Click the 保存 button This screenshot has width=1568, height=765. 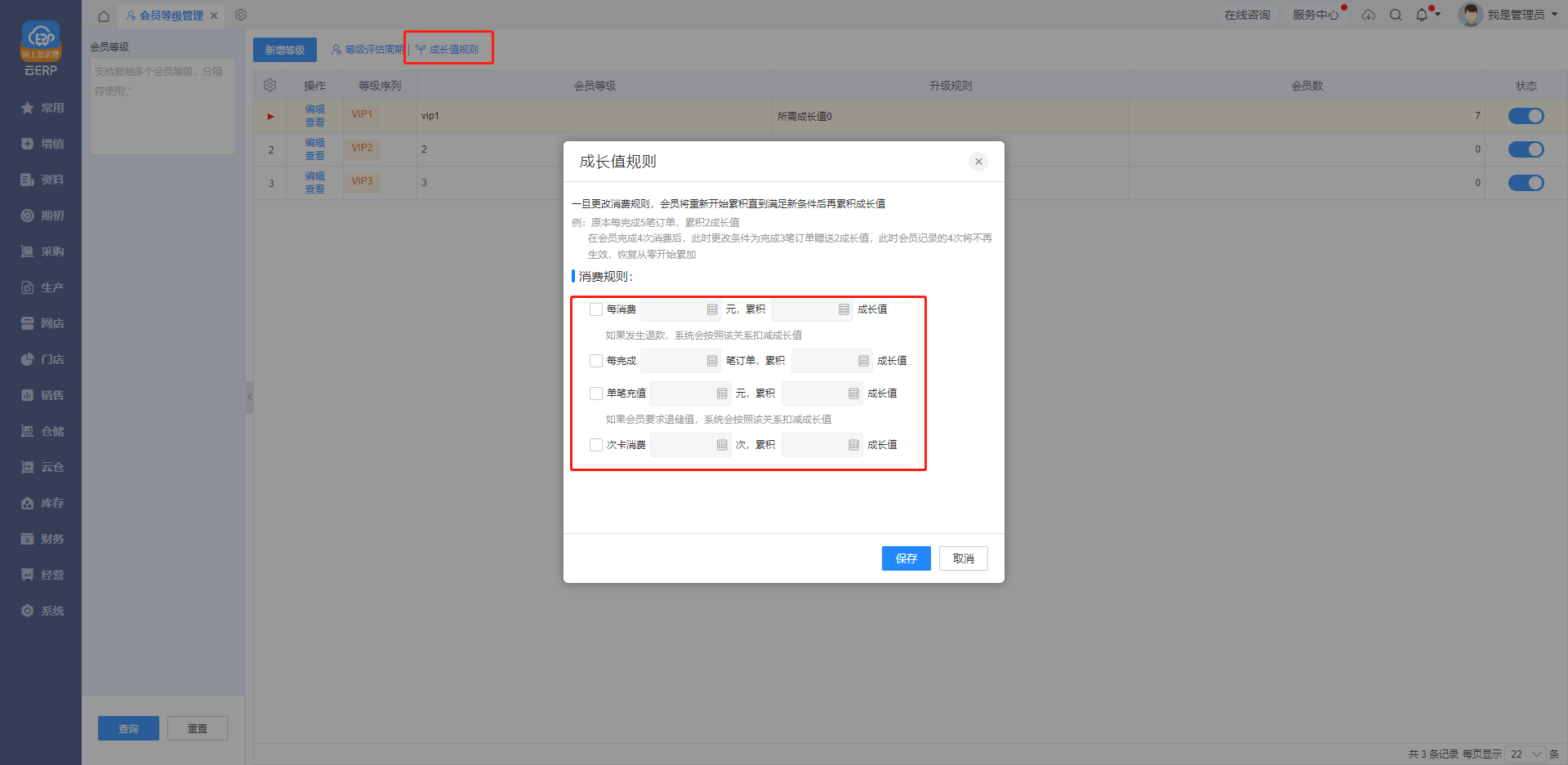[906, 558]
